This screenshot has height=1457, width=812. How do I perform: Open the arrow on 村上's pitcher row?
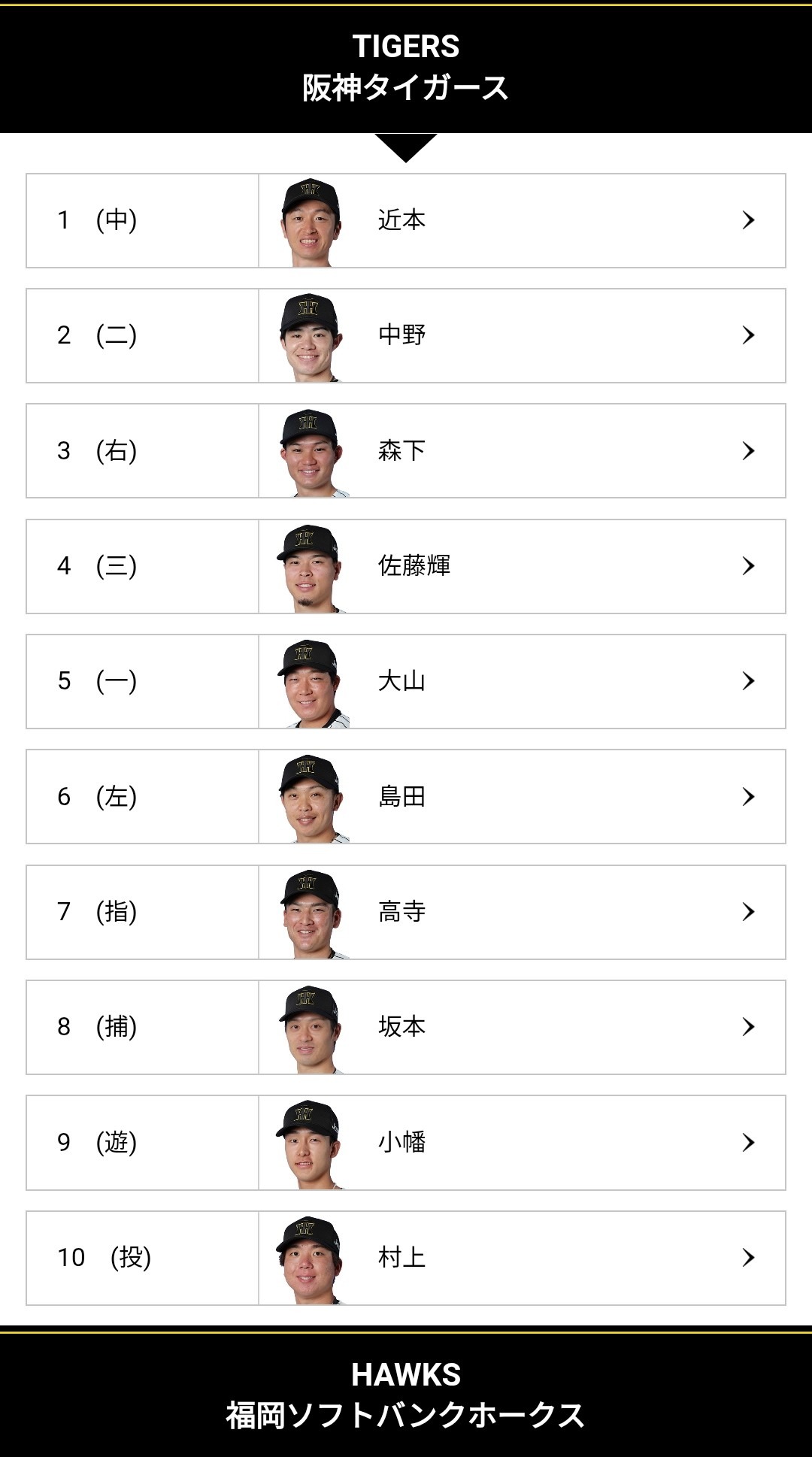coord(748,1258)
